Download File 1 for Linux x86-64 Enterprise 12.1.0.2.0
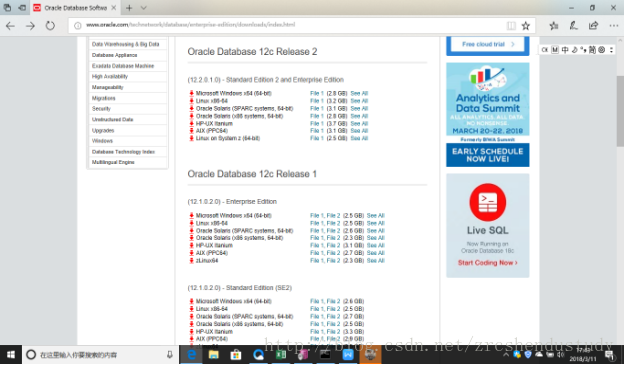625x365 pixels. pyautogui.click(x=317, y=223)
